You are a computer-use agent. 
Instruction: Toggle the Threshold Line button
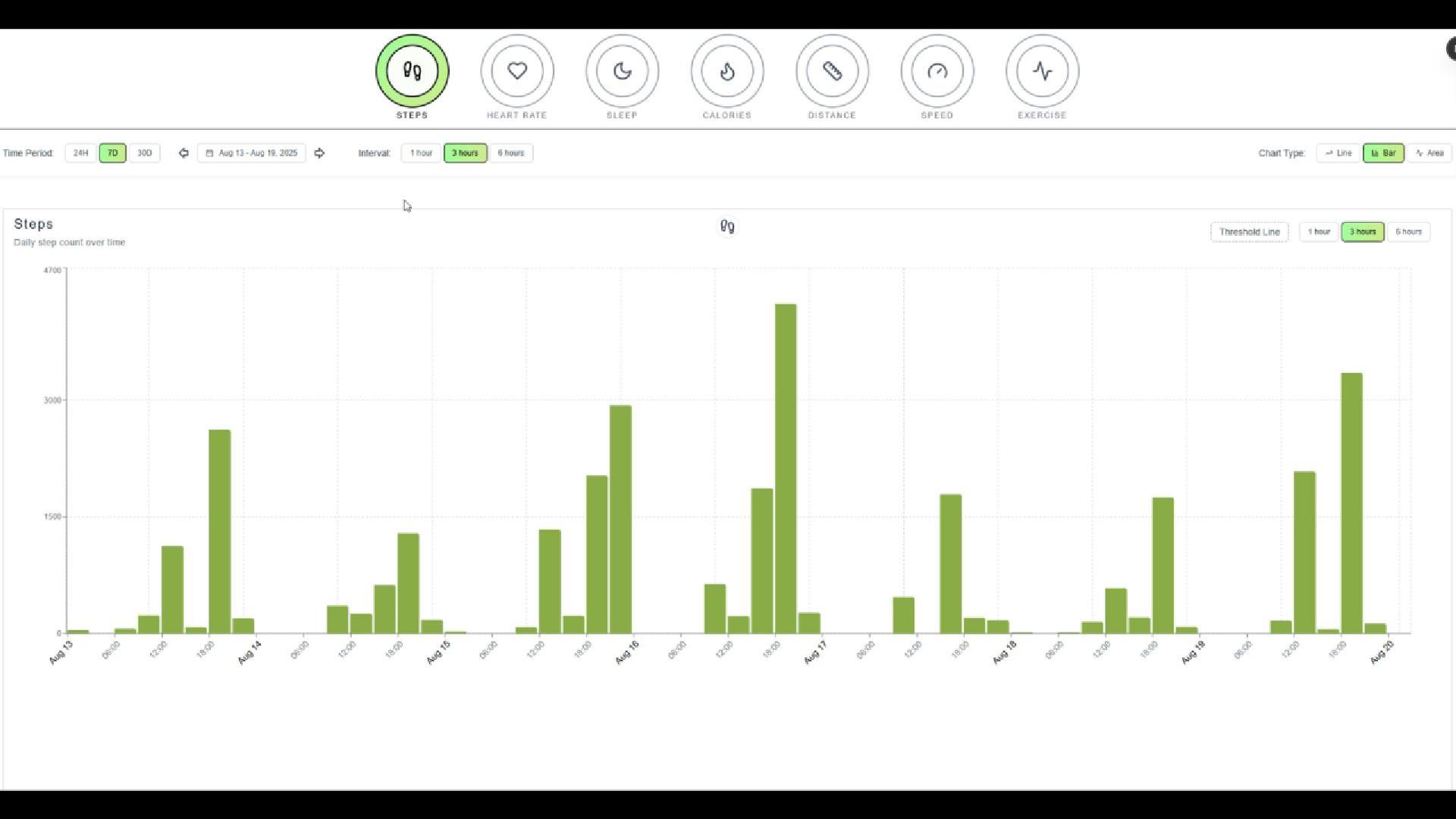[x=1249, y=232]
